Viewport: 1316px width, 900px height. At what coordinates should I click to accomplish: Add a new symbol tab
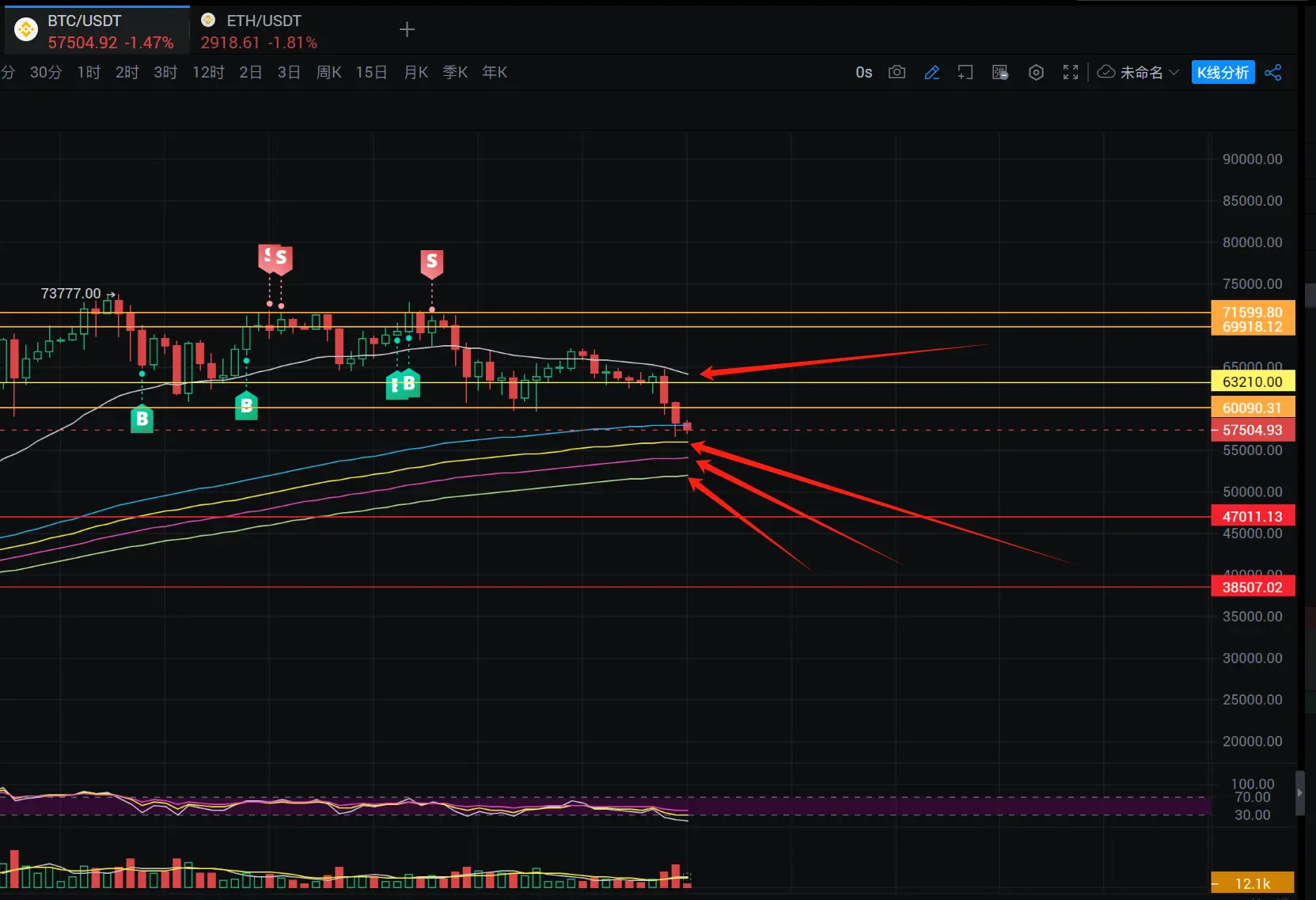pos(407,30)
